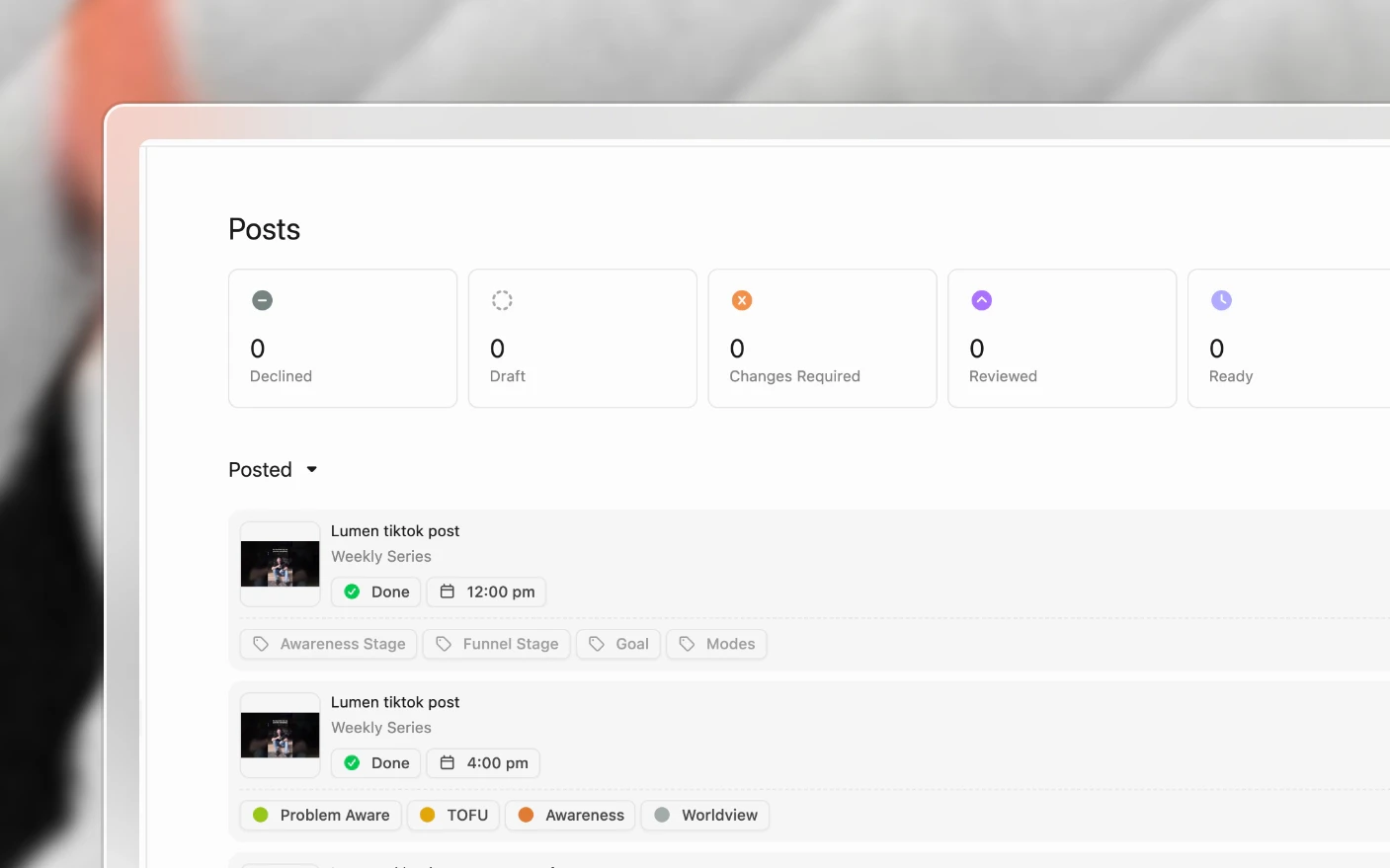Click the clock Ready status icon
1390x868 pixels.
point(1221,300)
